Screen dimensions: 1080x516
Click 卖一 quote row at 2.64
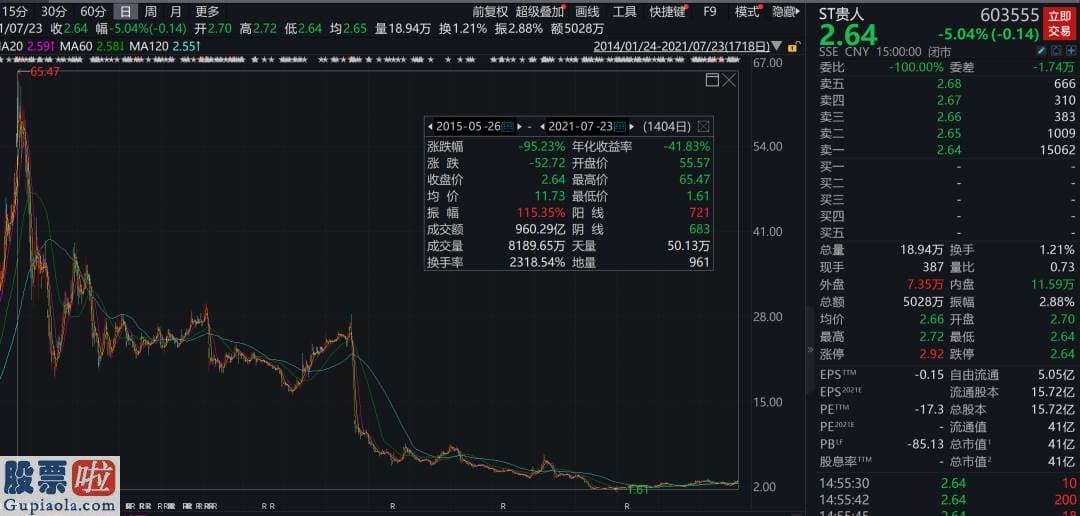pyautogui.click(x=947, y=149)
